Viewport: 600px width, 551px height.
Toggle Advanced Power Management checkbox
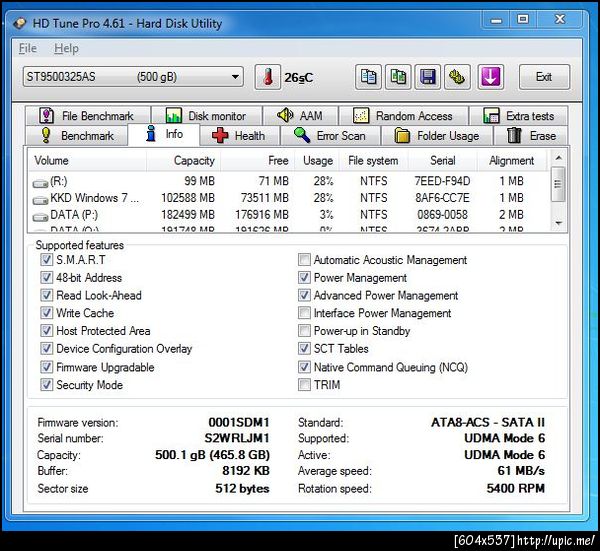[304, 295]
